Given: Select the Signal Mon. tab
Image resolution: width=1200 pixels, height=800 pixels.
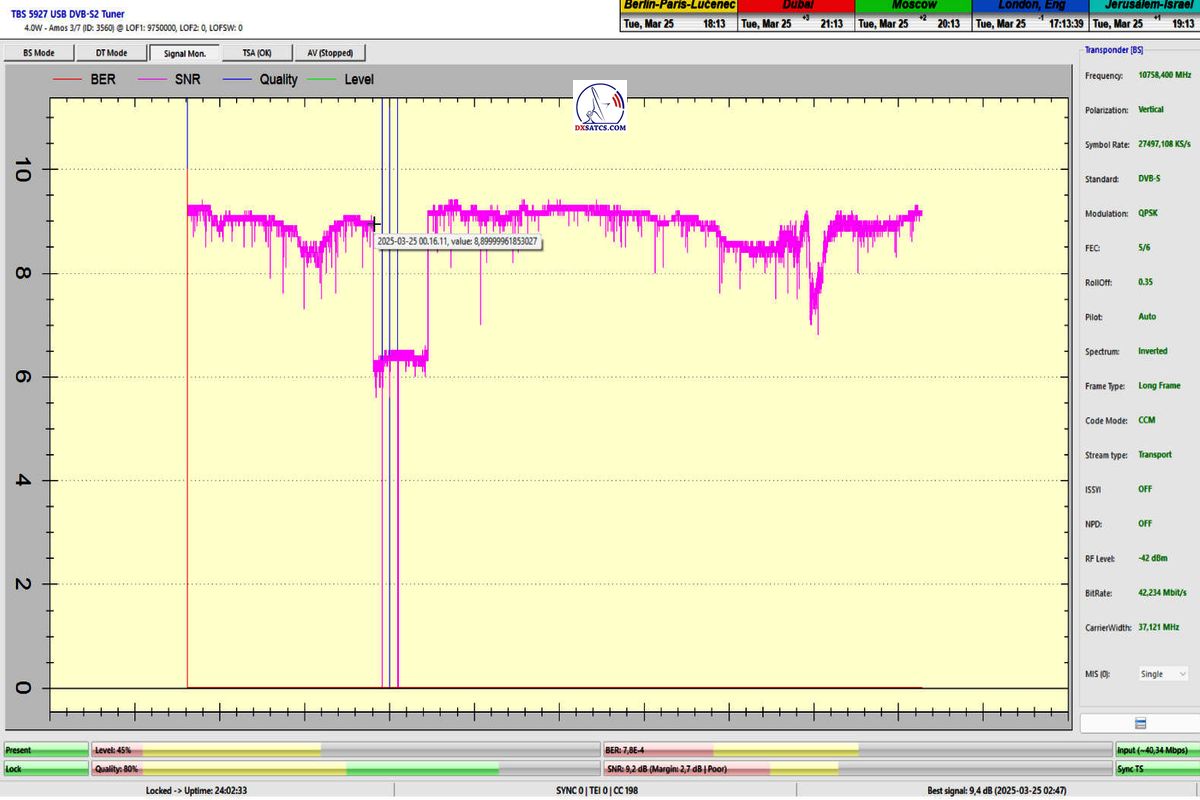Looking at the screenshot, I should pyautogui.click(x=184, y=53).
